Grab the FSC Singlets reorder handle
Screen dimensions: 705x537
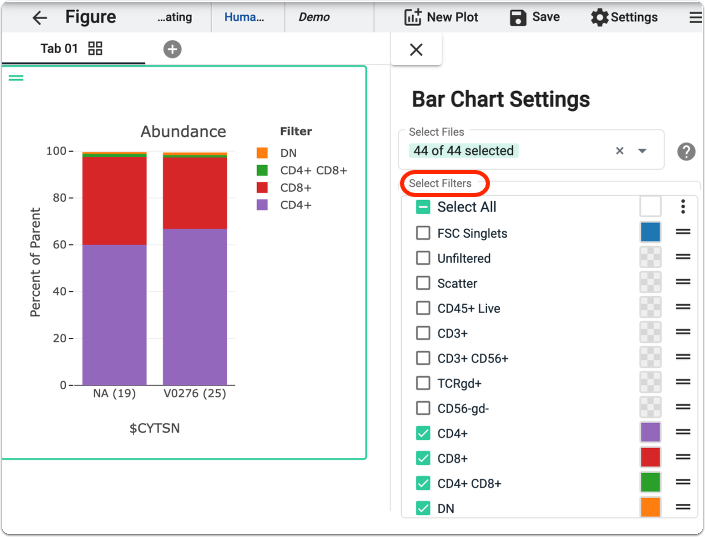[x=683, y=232]
